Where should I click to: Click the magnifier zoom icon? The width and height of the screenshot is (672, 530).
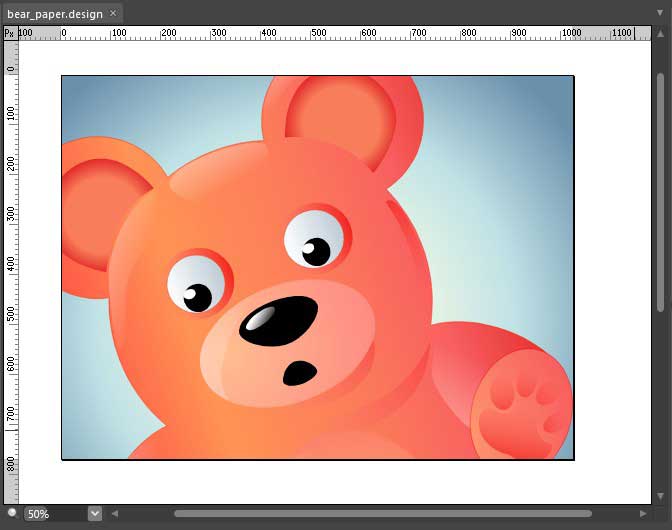coord(12,513)
